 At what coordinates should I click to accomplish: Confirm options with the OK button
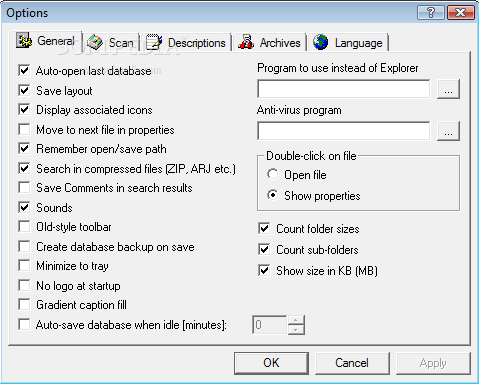271,363
